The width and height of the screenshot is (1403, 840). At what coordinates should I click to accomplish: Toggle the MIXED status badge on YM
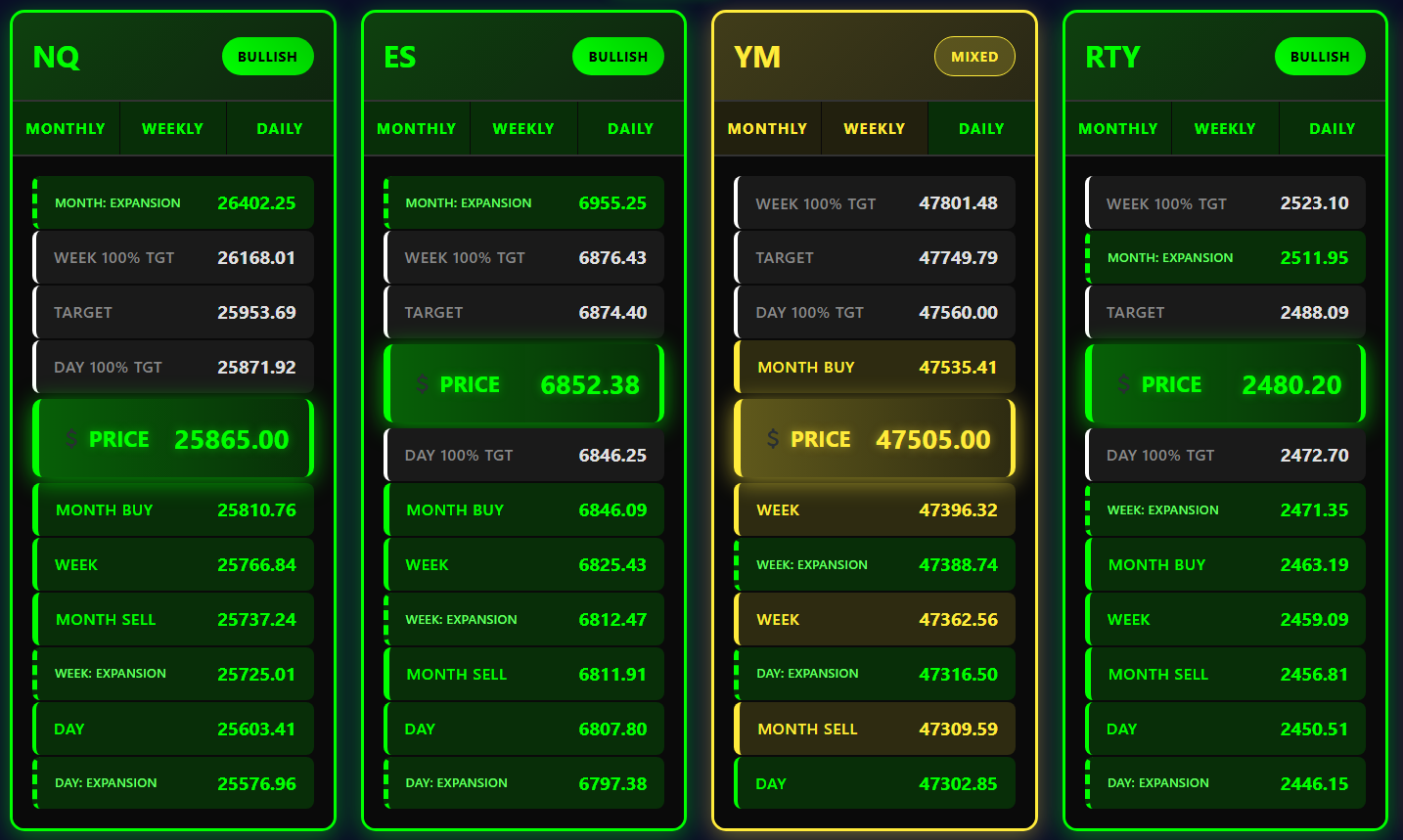pos(974,56)
